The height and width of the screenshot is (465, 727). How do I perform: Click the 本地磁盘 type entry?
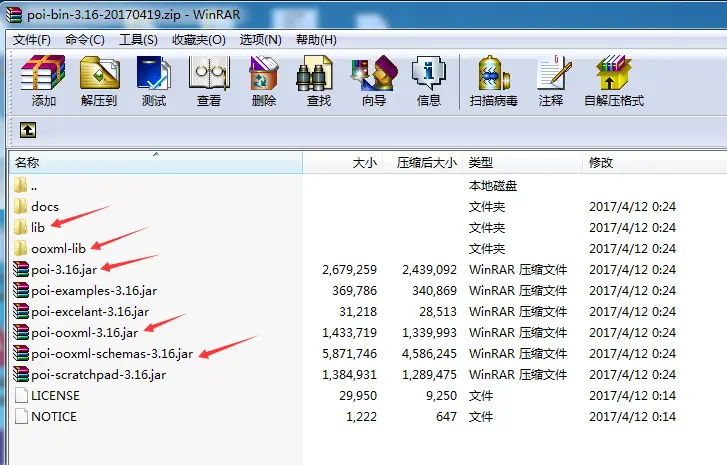(x=492, y=186)
